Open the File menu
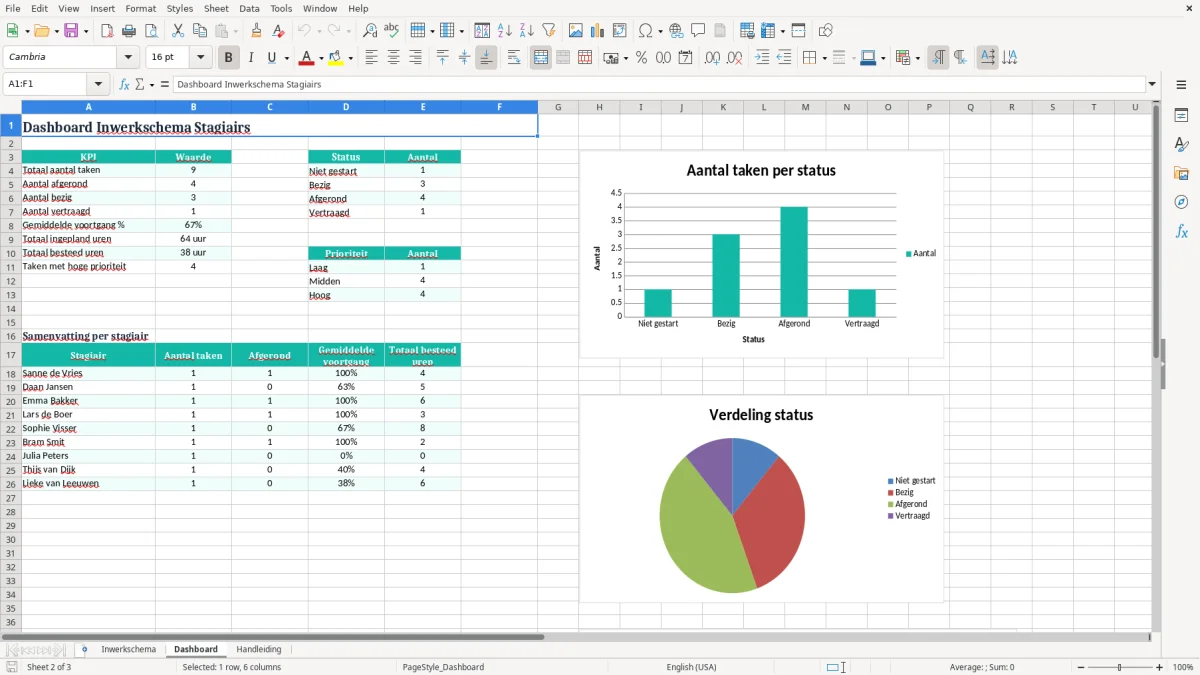This screenshot has width=1200, height=675. [x=12, y=8]
